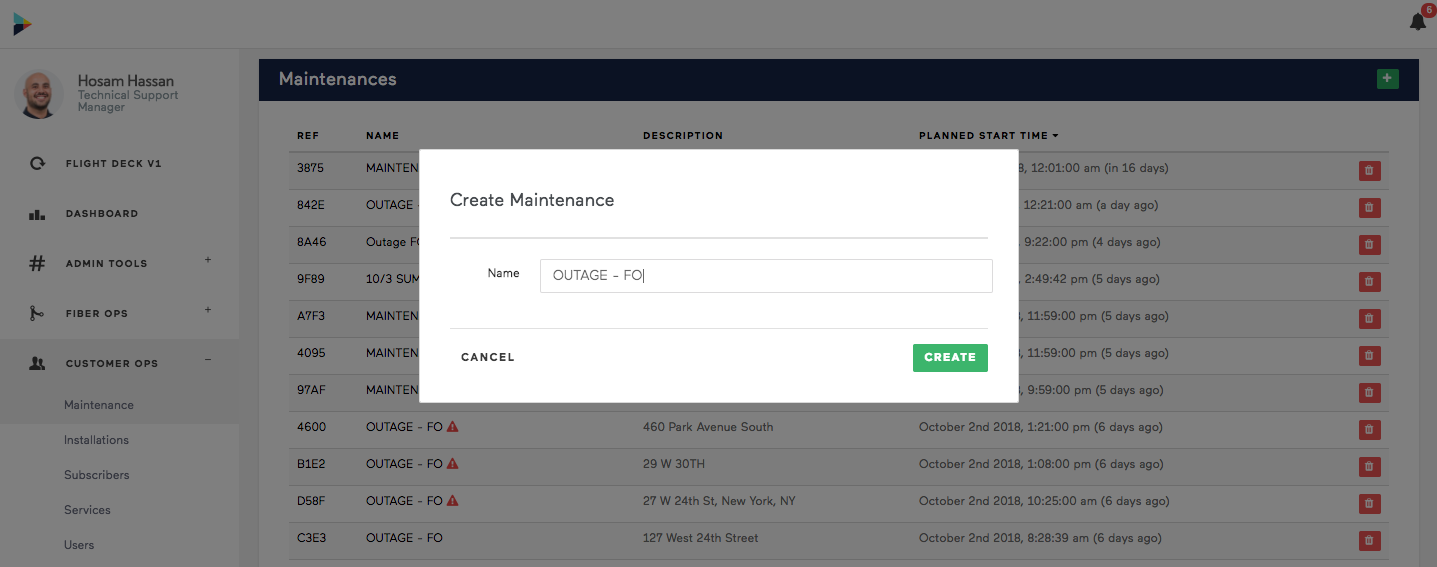
Task: Click the green add maintenance plus button
Action: (1387, 79)
